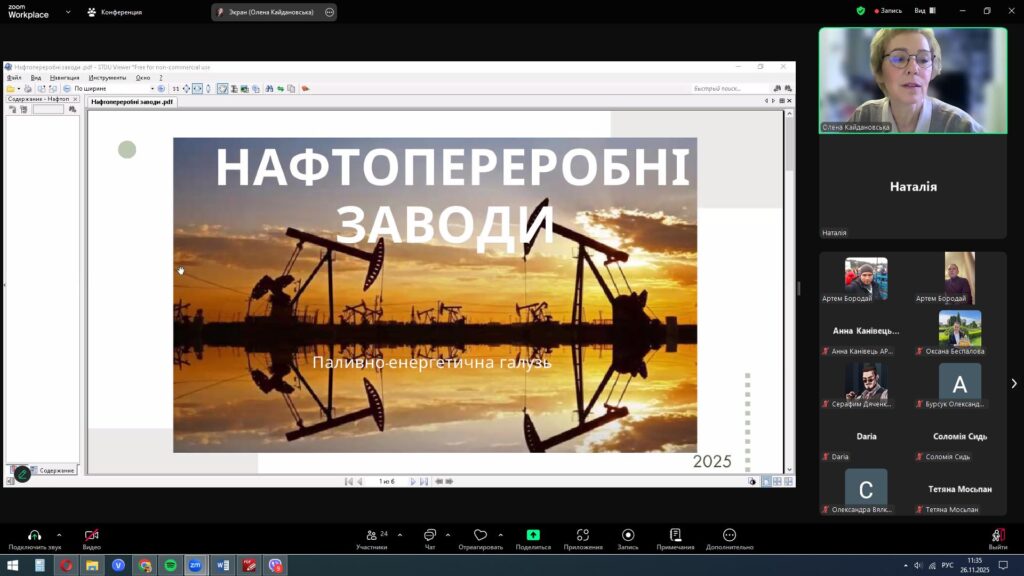
Task: Expand audio options arrow beside Подключить звук
Action: [x=59, y=534]
